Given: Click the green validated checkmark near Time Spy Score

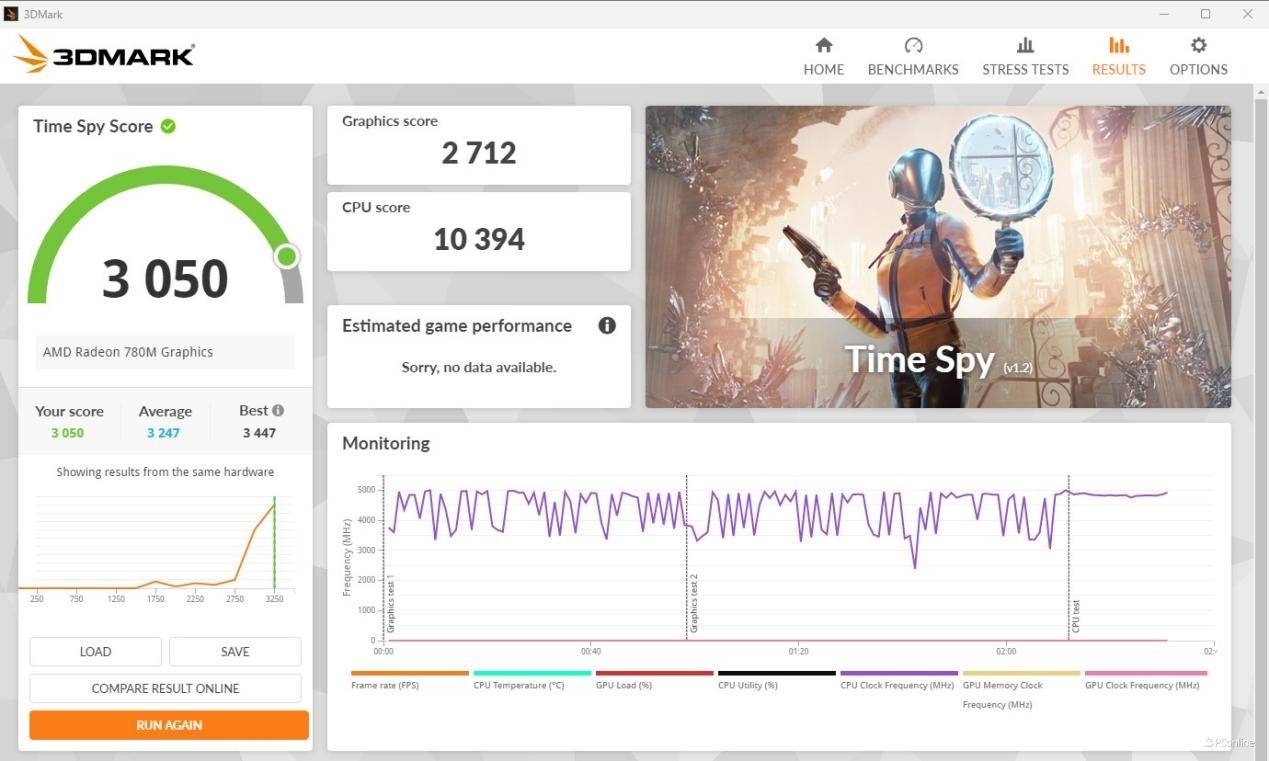Looking at the screenshot, I should click(168, 126).
